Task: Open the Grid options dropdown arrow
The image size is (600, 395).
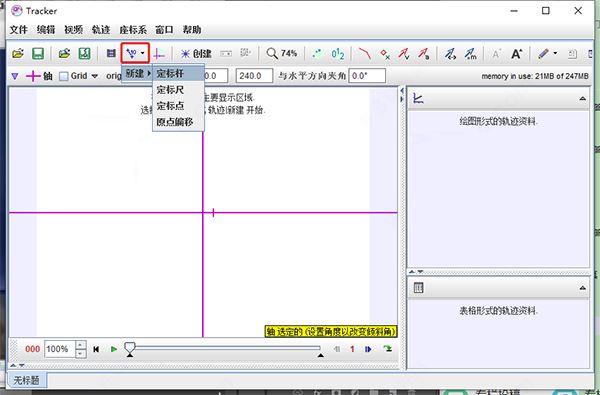Action: pyautogui.click(x=95, y=76)
